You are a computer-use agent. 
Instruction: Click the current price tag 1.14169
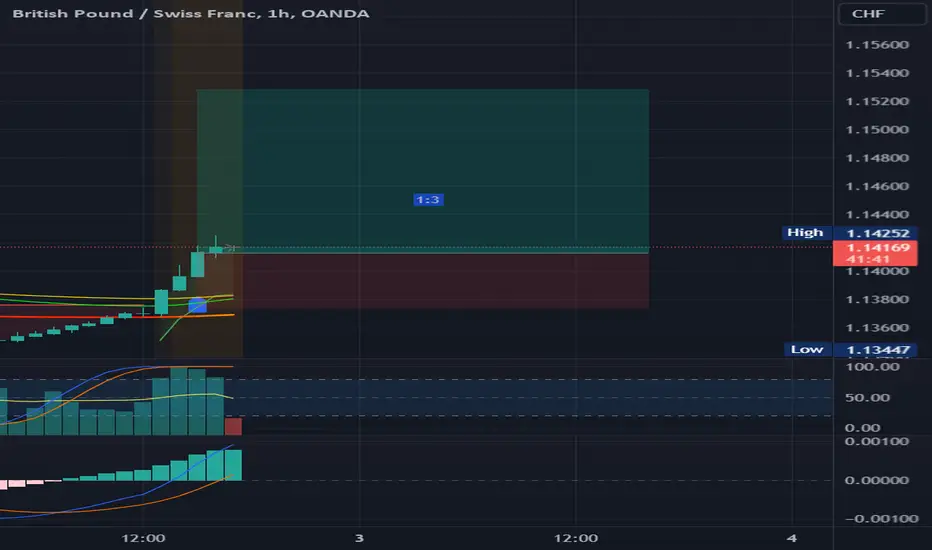[x=875, y=253]
